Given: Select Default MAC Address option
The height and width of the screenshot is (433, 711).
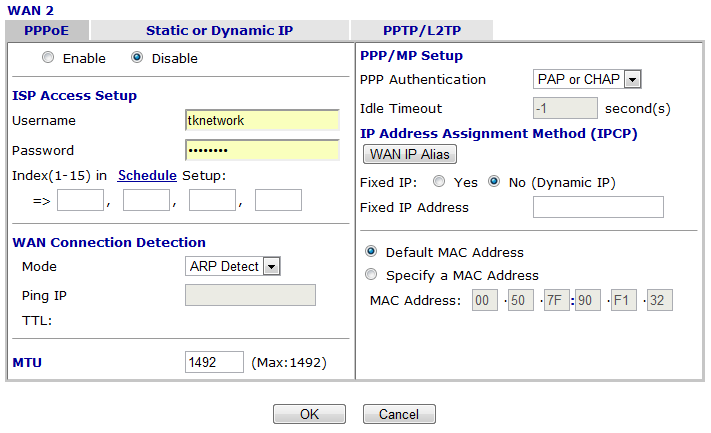Looking at the screenshot, I should tap(372, 252).
